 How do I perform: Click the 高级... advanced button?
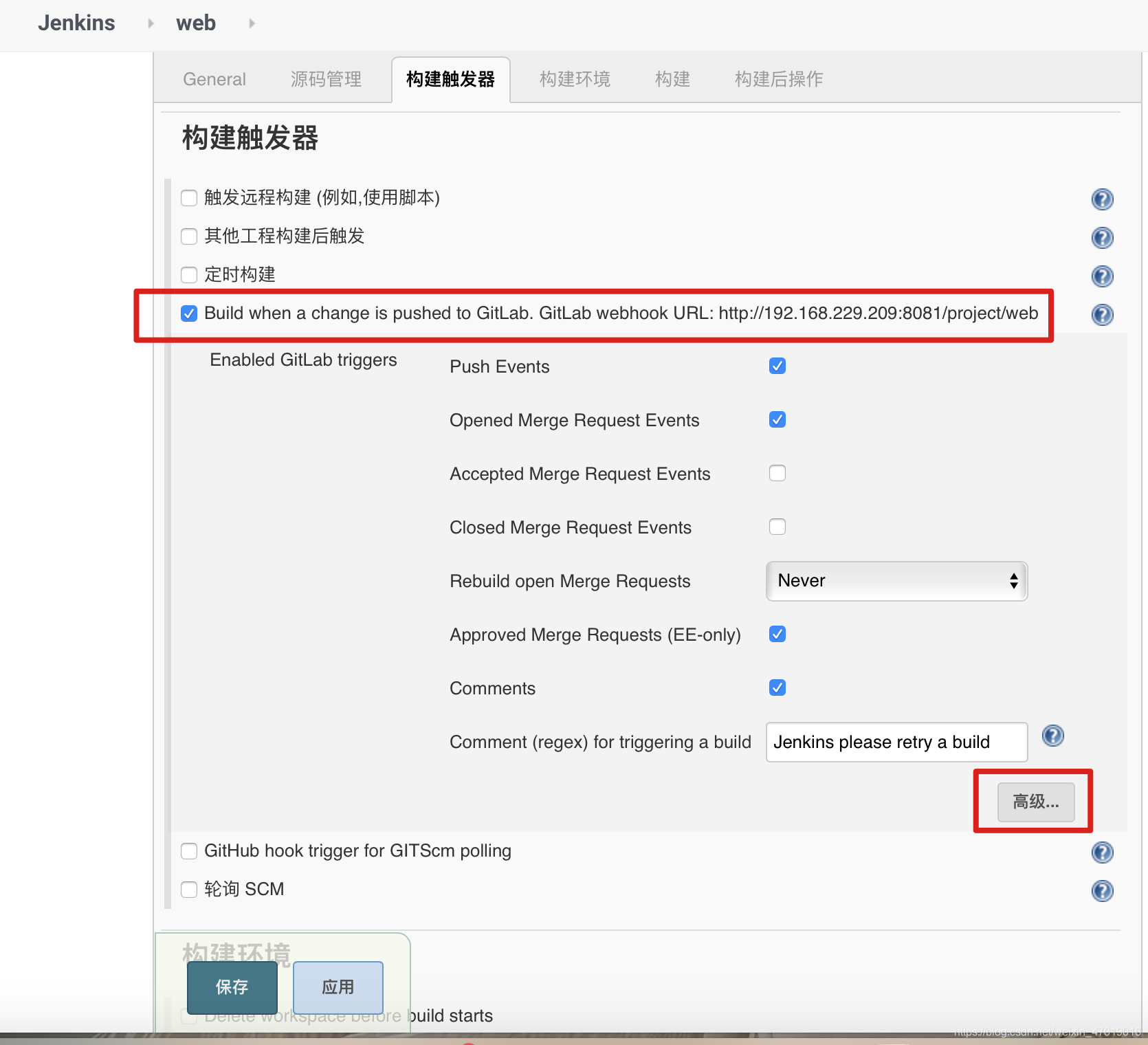click(x=1036, y=802)
